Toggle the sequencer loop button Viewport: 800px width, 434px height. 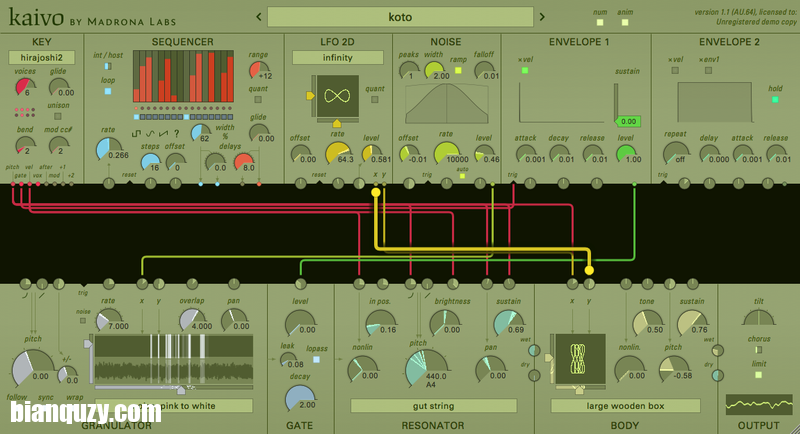(108, 91)
